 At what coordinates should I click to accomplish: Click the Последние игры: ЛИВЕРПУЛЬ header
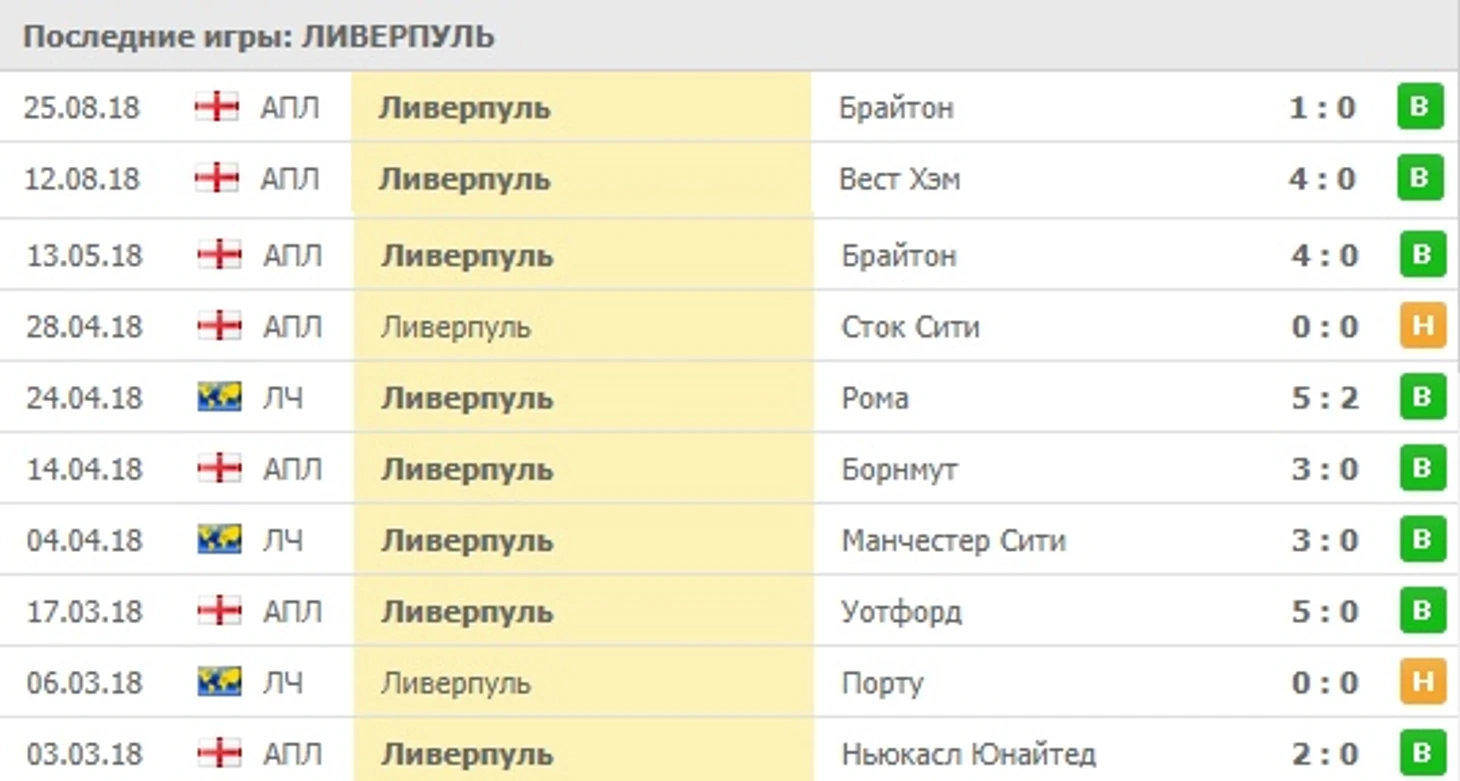coord(259,37)
